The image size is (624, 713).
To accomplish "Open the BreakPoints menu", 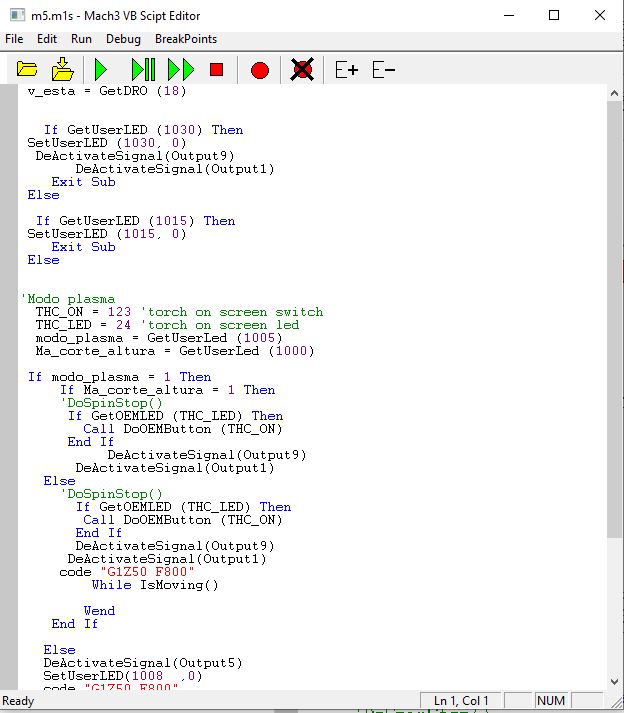I will pyautogui.click(x=186, y=39).
